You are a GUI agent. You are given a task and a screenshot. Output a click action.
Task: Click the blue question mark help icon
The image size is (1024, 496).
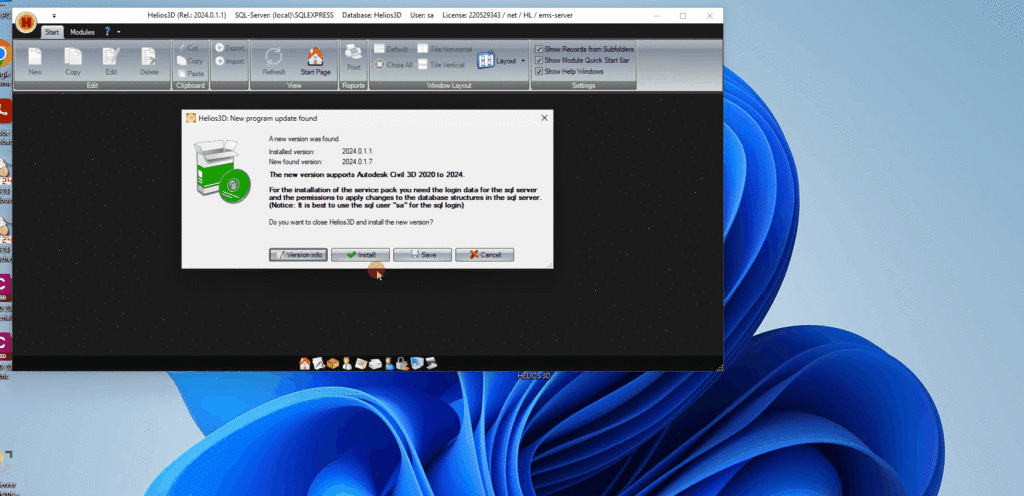pyautogui.click(x=108, y=31)
